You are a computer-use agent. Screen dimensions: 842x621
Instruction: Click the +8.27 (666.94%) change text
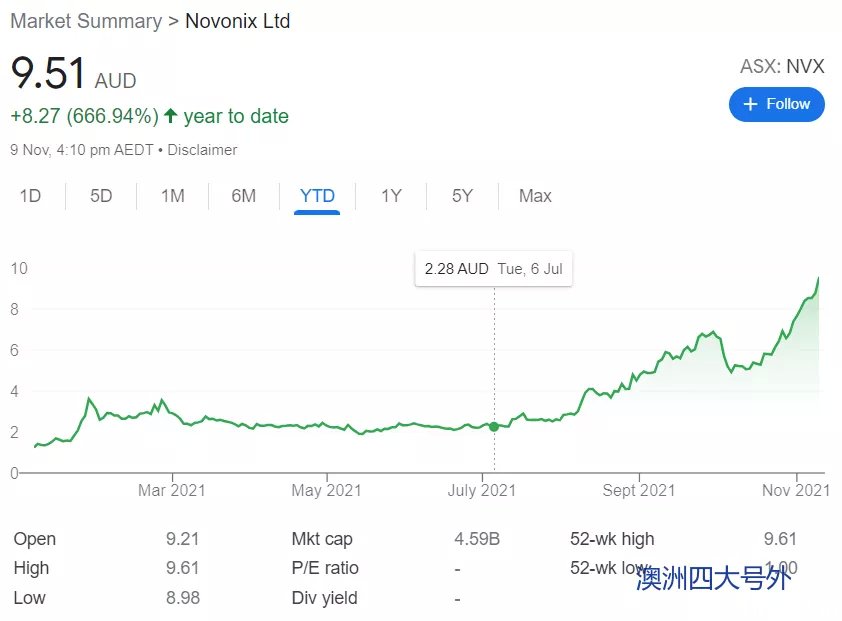click(85, 116)
